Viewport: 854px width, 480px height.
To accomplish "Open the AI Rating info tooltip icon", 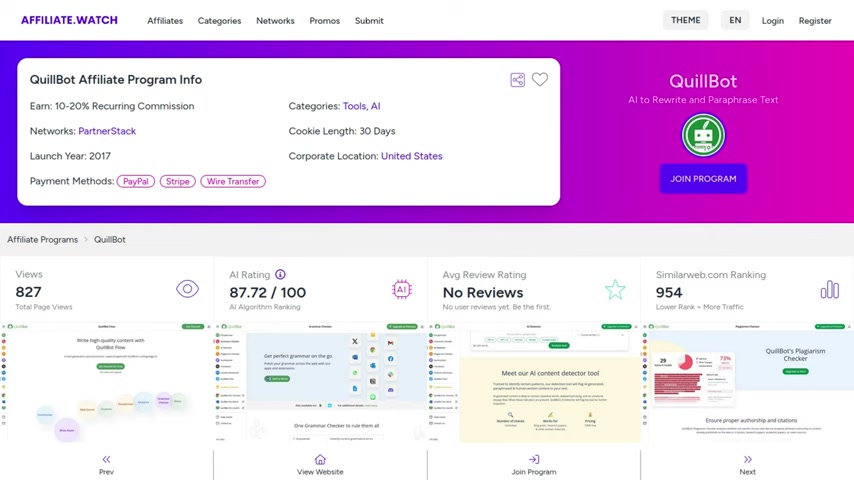I will [280, 275].
